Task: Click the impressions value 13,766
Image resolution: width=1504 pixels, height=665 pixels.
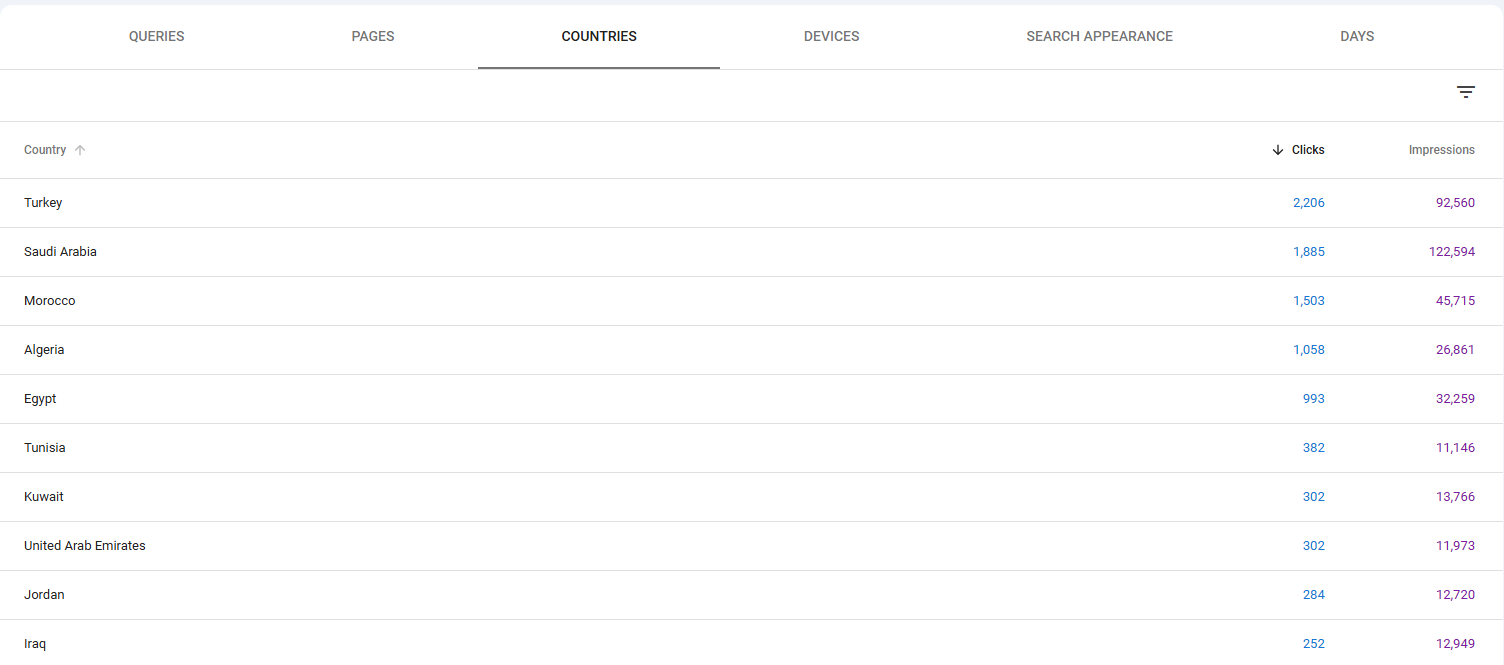Action: (1455, 497)
